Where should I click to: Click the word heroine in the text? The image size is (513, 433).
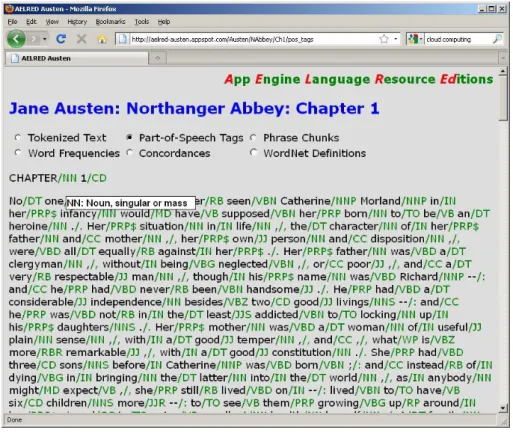(x=28, y=226)
